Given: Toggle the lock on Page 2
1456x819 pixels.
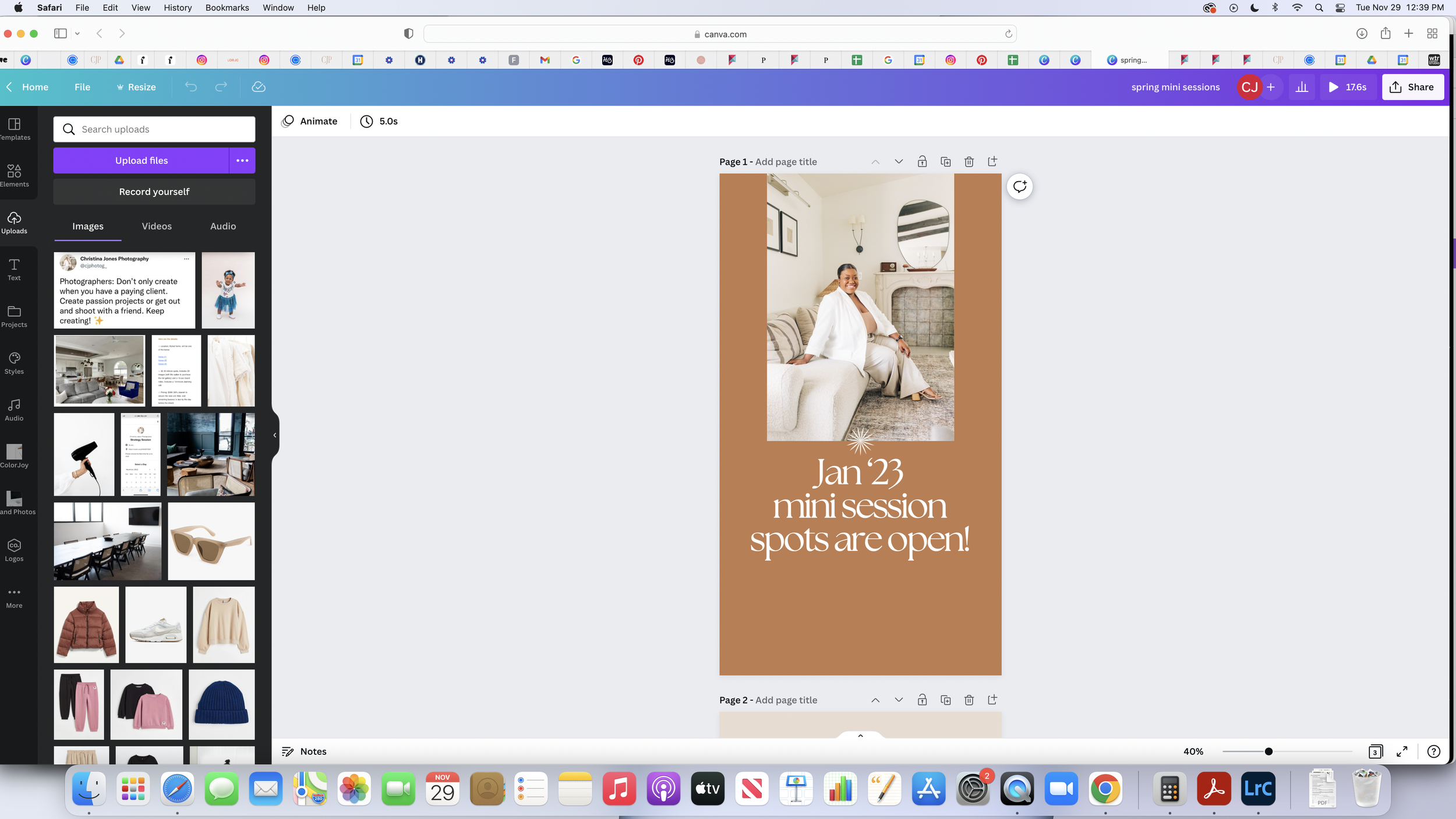Looking at the screenshot, I should (922, 700).
